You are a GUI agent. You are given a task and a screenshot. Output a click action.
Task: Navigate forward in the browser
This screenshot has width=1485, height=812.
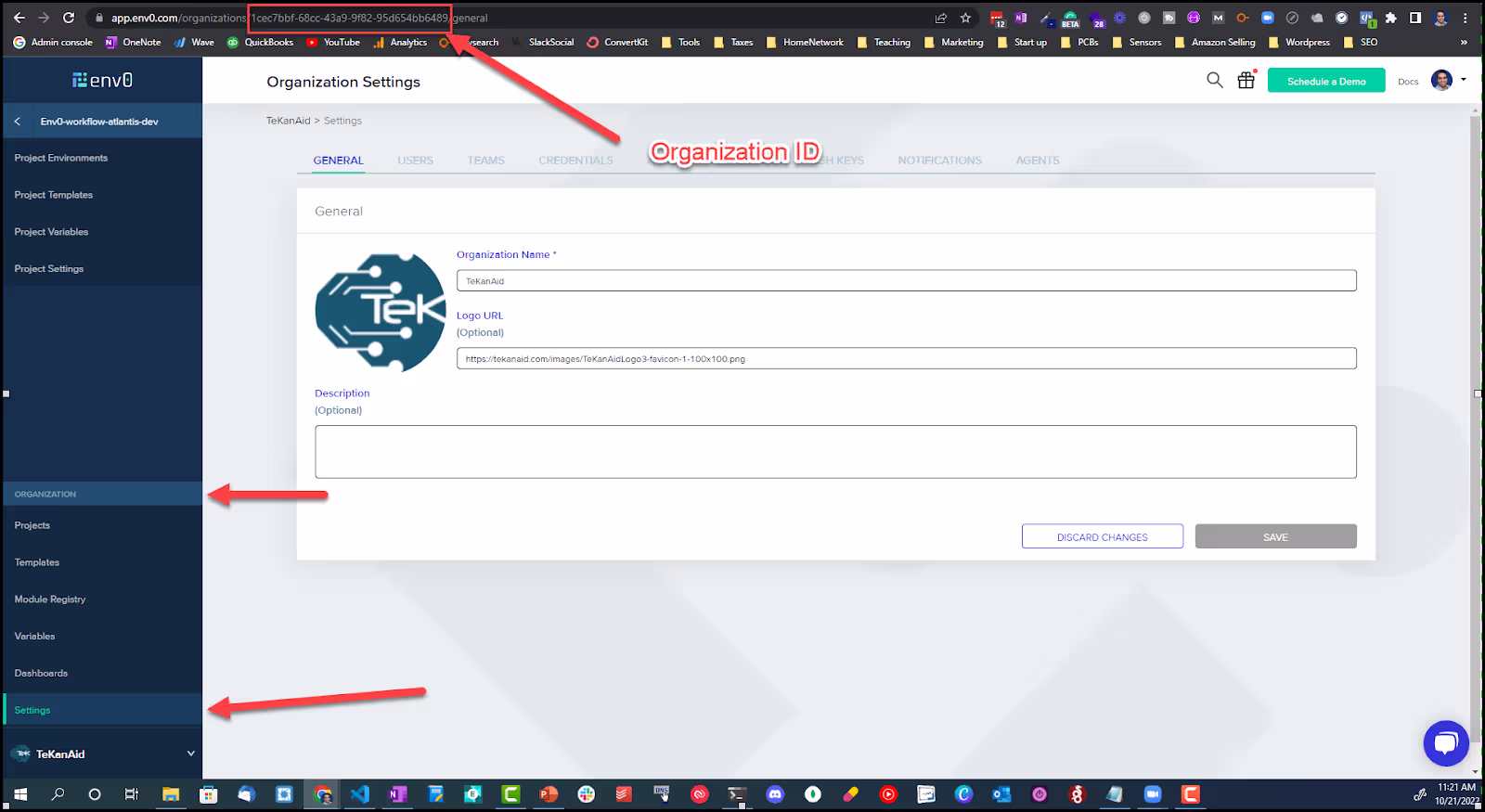point(44,18)
